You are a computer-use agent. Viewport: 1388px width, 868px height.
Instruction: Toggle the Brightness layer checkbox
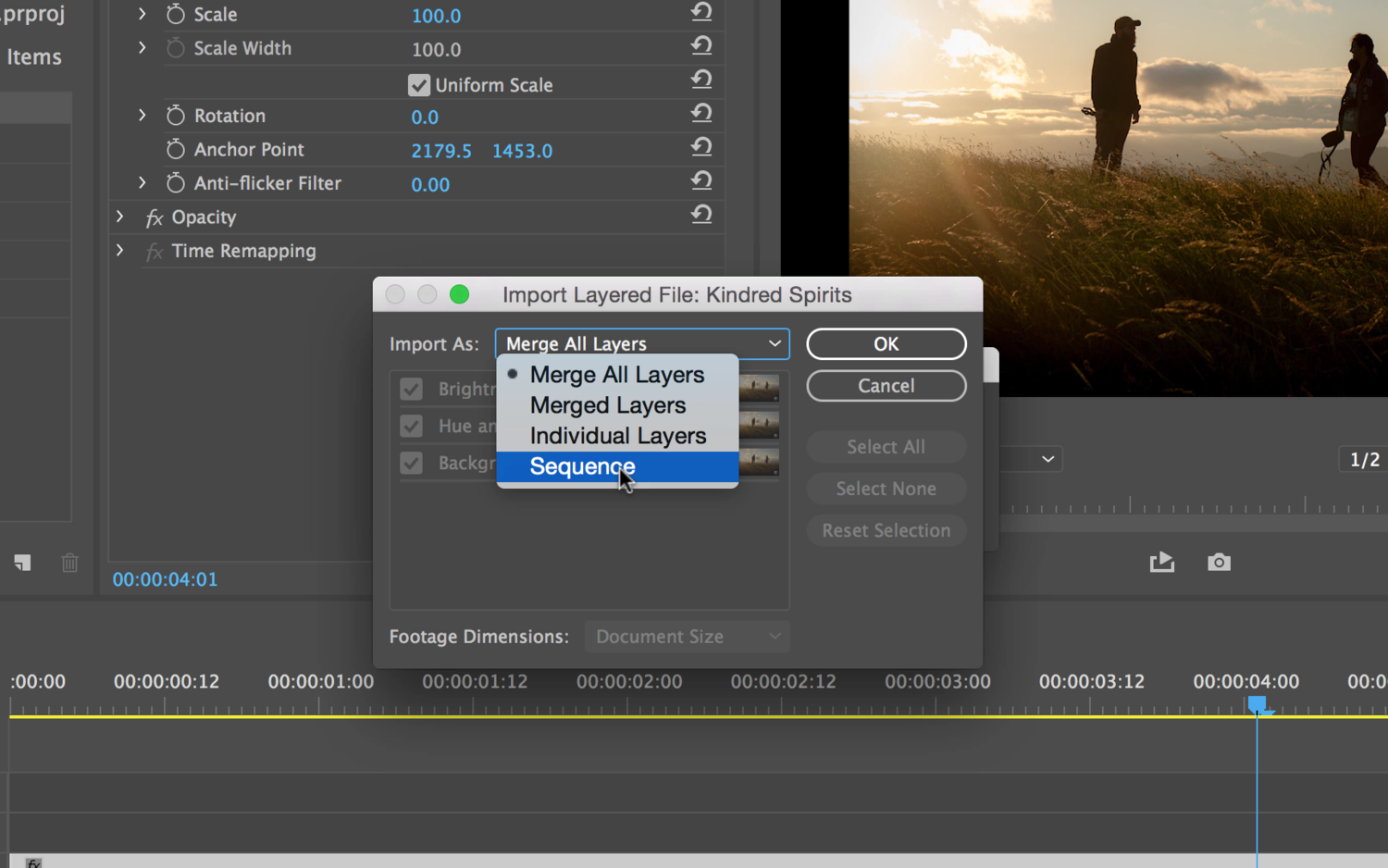point(411,389)
